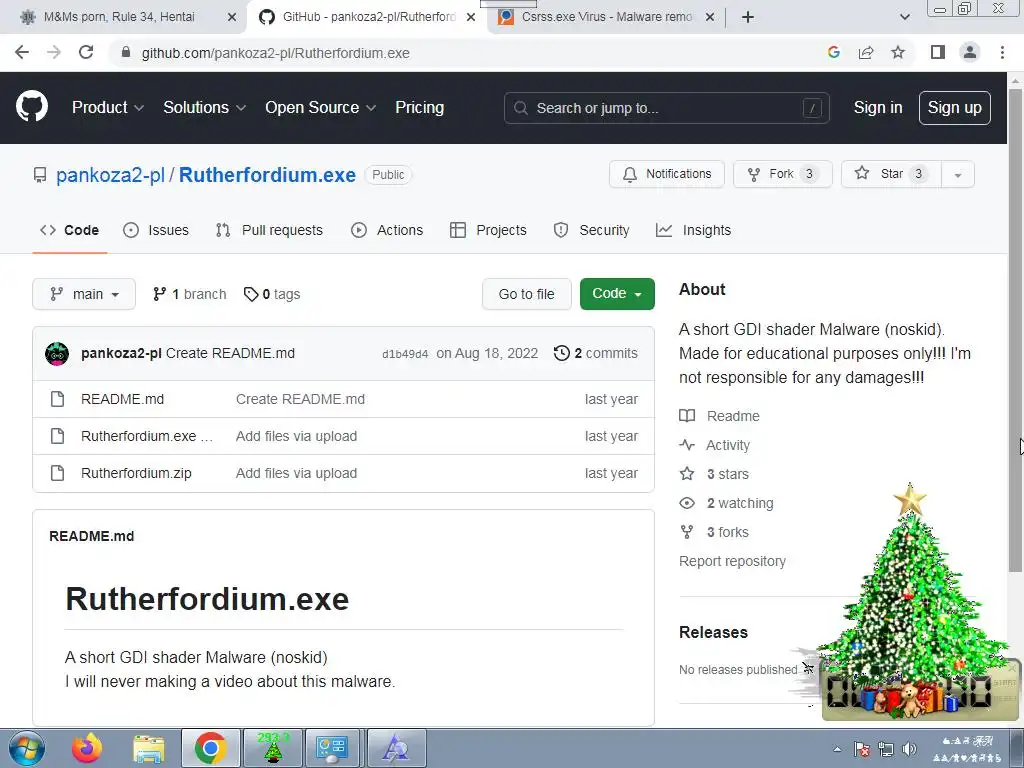Click the site lock padlock icon
The width and height of the screenshot is (1024, 768).
(x=126, y=53)
